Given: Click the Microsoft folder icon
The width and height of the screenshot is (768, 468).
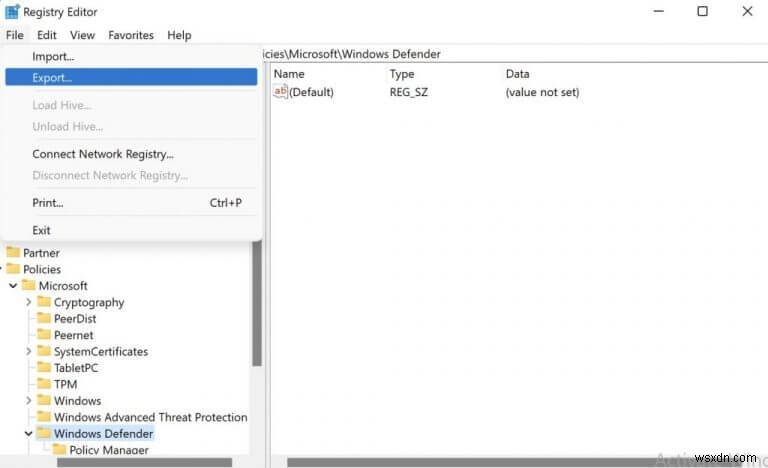Looking at the screenshot, I should (x=29, y=285).
